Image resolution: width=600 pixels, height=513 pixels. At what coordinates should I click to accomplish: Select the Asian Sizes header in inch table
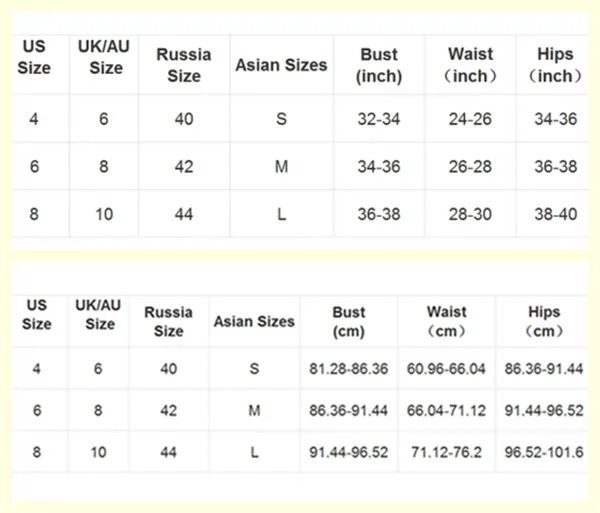coord(281,65)
